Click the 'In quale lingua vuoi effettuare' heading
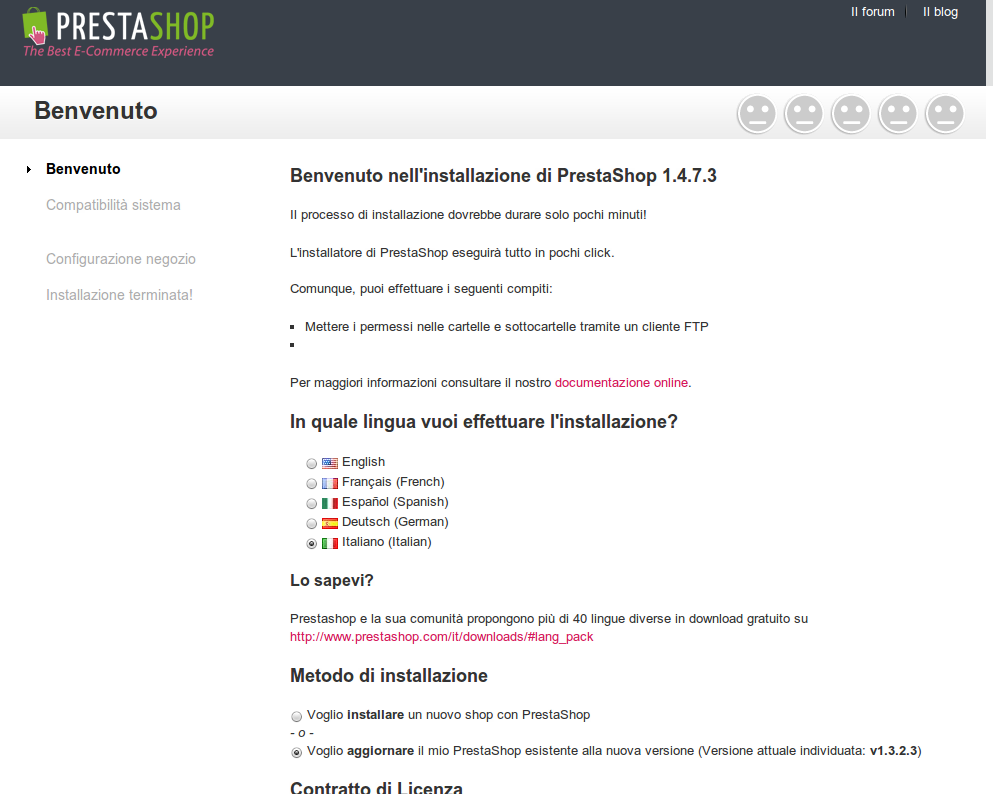Image resolution: width=993 pixels, height=794 pixels. click(x=484, y=422)
